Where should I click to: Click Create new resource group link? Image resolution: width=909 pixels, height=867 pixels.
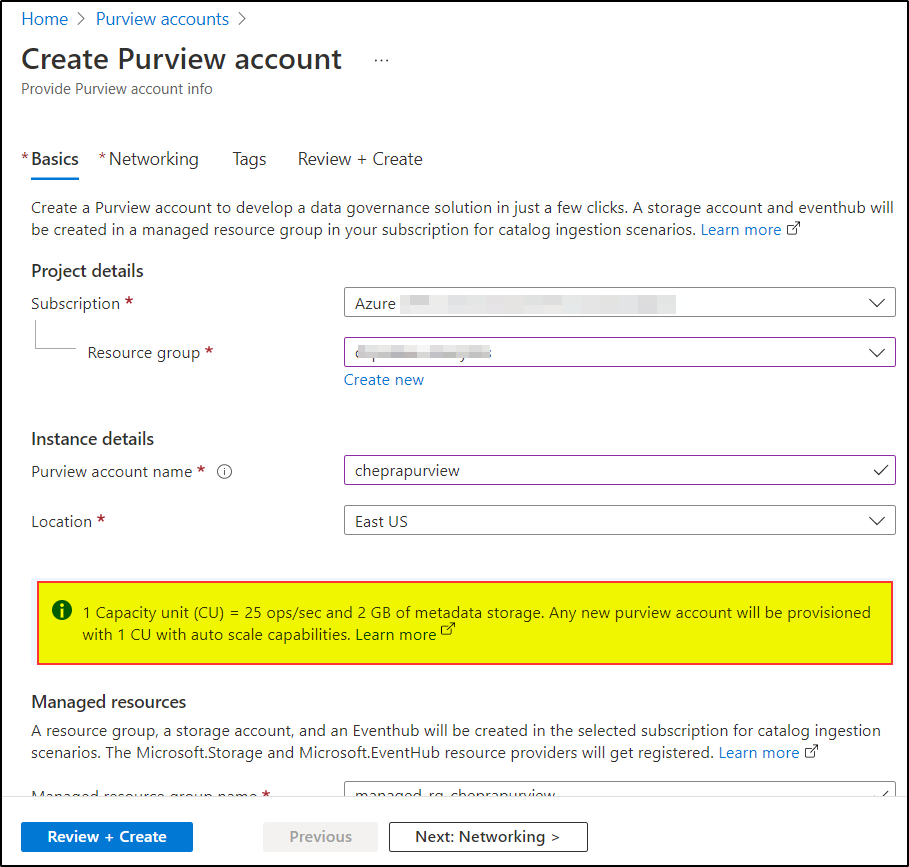(x=384, y=380)
